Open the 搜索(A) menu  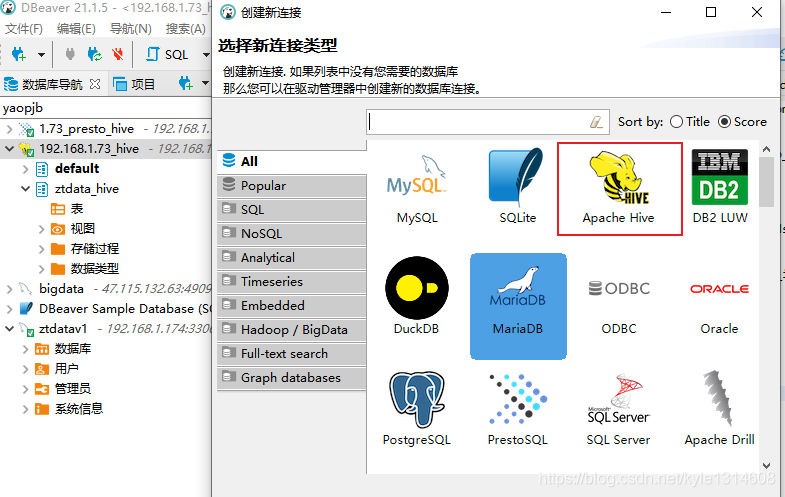[x=185, y=29]
